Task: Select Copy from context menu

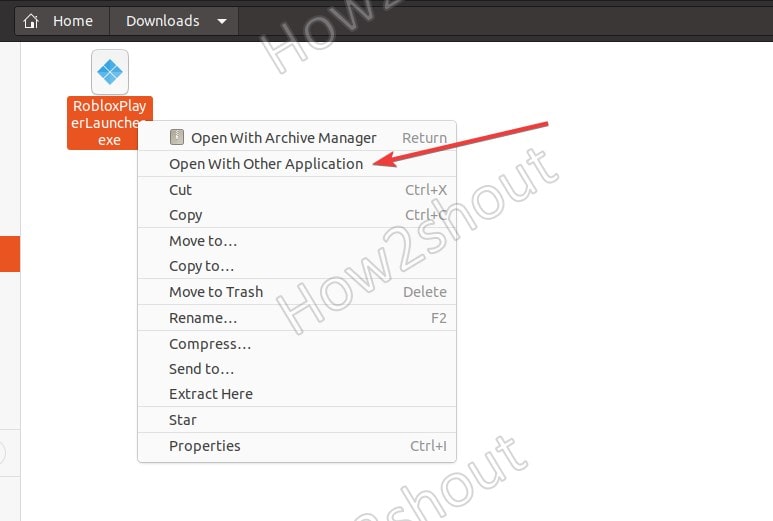Action: coord(297,215)
